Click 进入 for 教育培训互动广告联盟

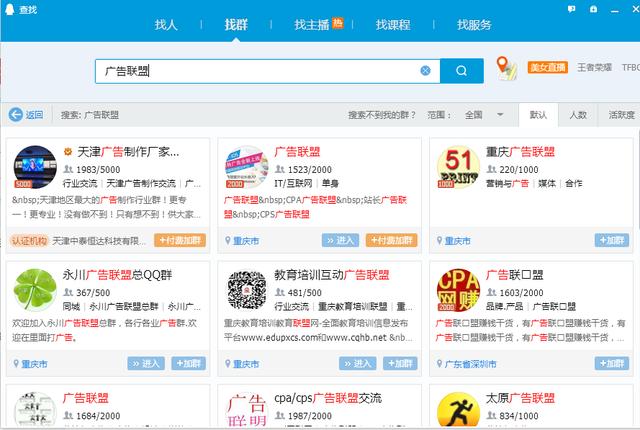pyautogui.click(x=357, y=364)
